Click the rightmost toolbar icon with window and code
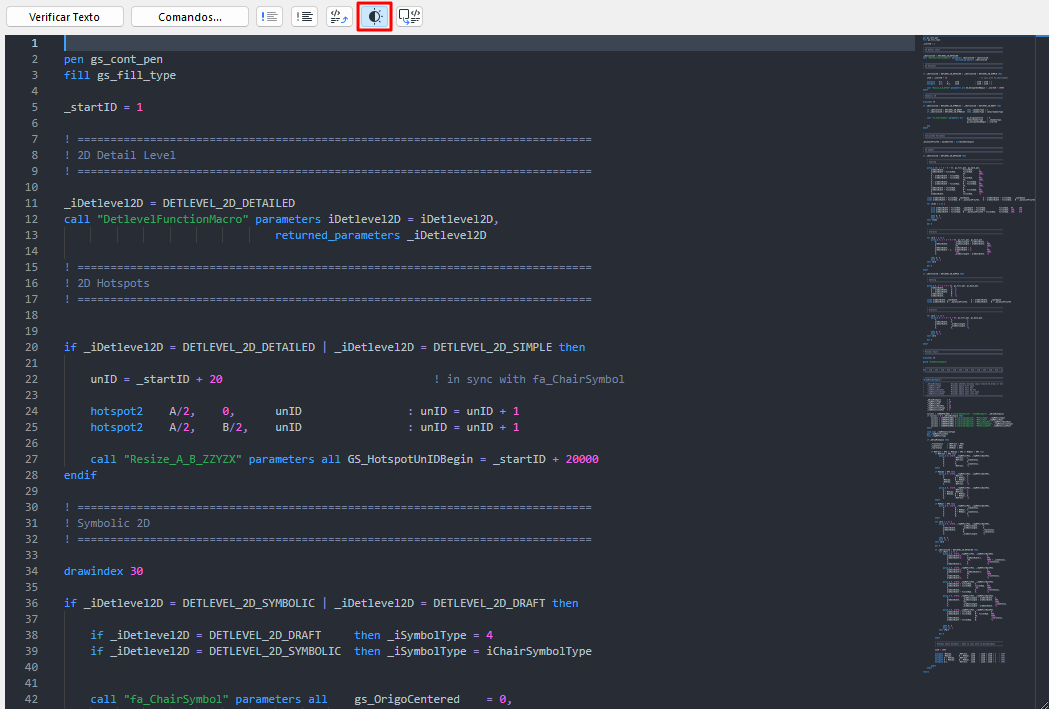 [x=409, y=17]
